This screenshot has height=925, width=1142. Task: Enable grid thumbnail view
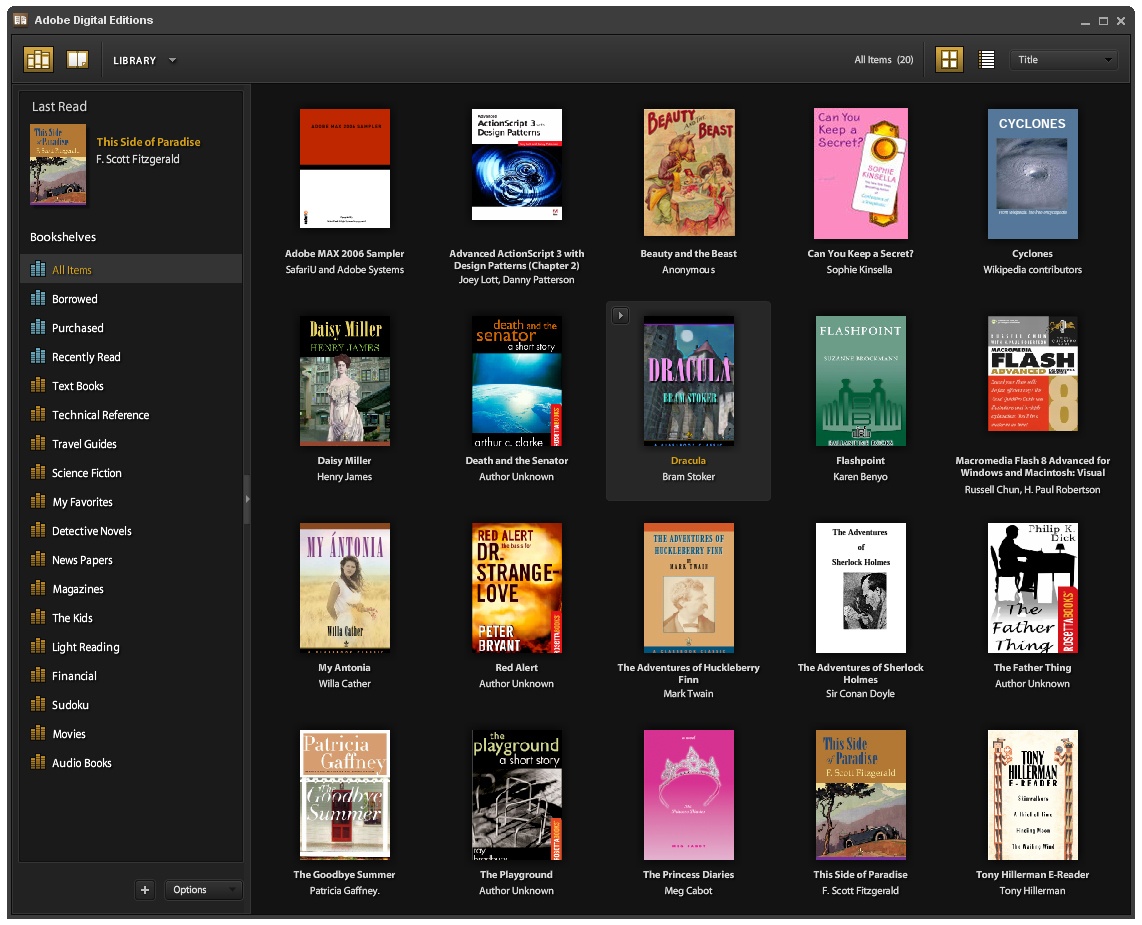(x=948, y=59)
